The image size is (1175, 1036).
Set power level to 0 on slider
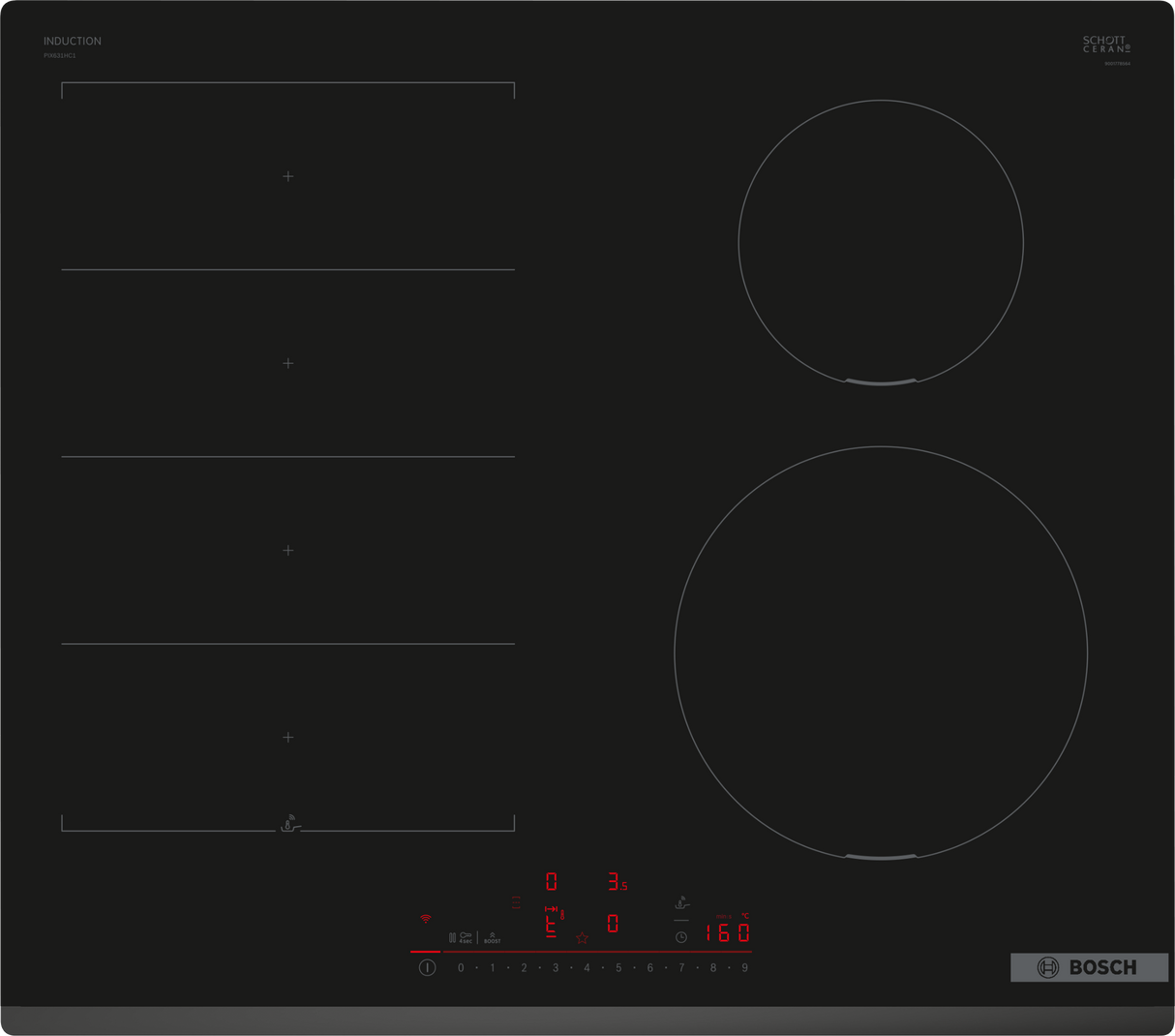tap(461, 967)
